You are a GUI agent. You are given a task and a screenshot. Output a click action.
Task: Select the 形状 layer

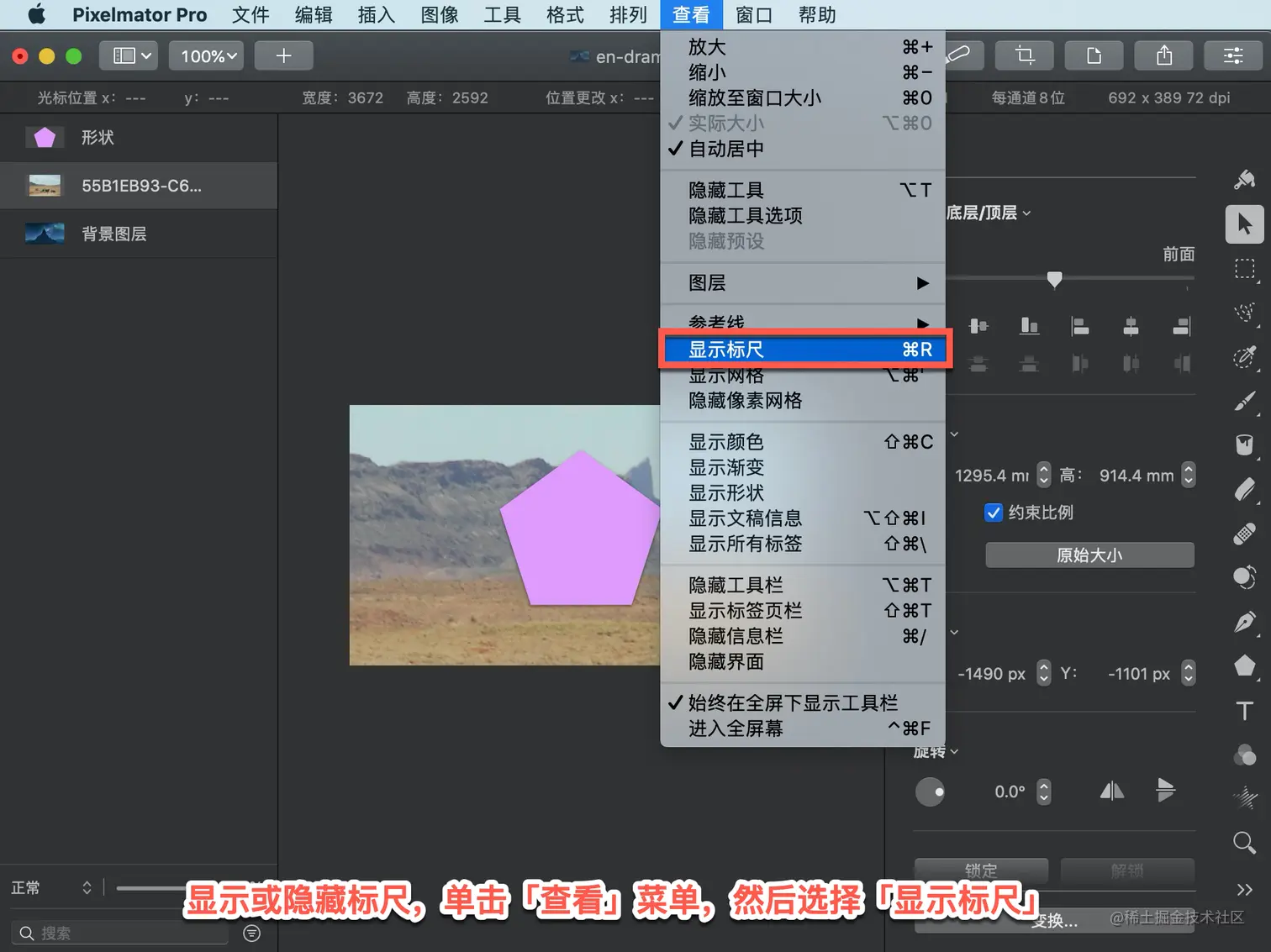point(139,138)
